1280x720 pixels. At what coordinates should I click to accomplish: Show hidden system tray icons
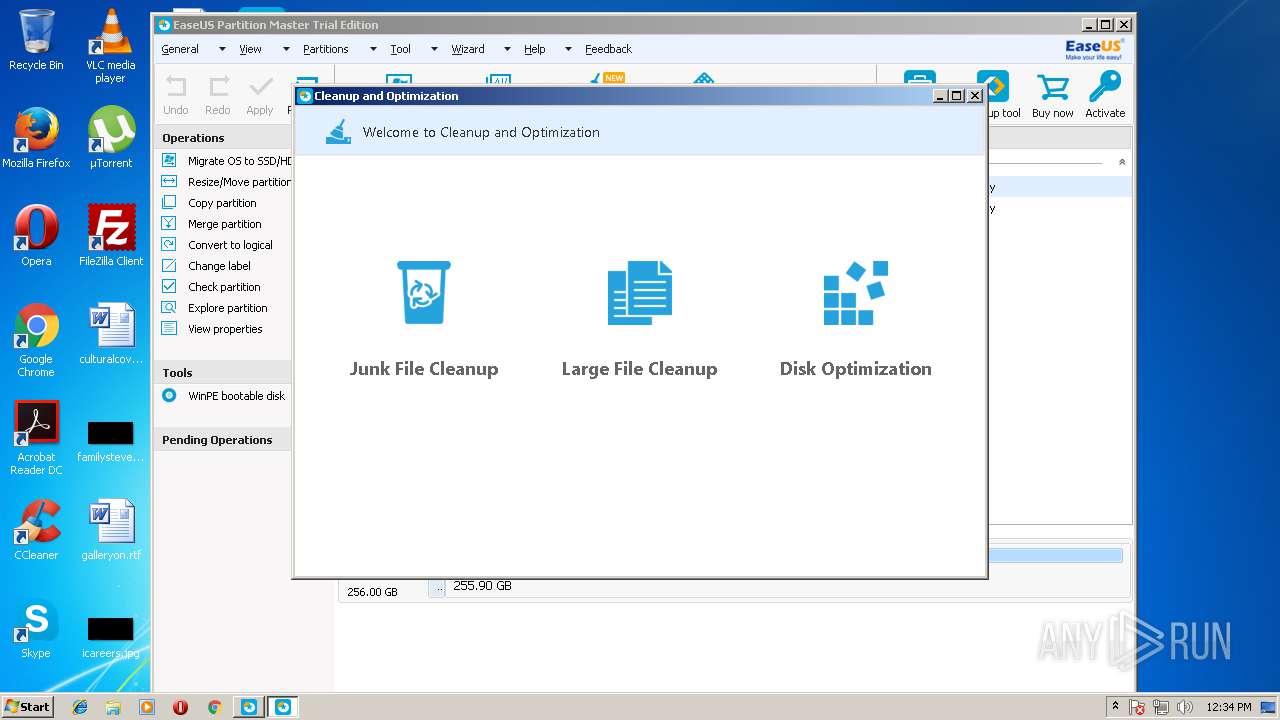[1116, 706]
